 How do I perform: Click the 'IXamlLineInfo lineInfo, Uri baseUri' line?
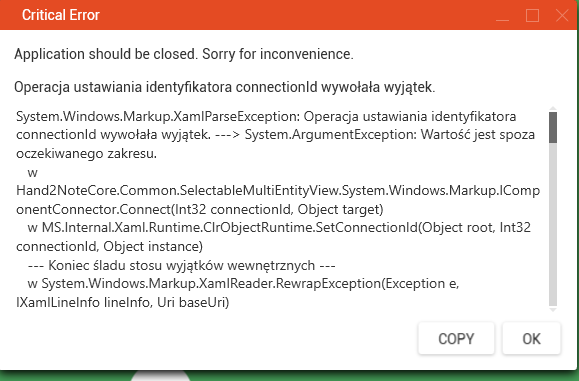coord(123,302)
